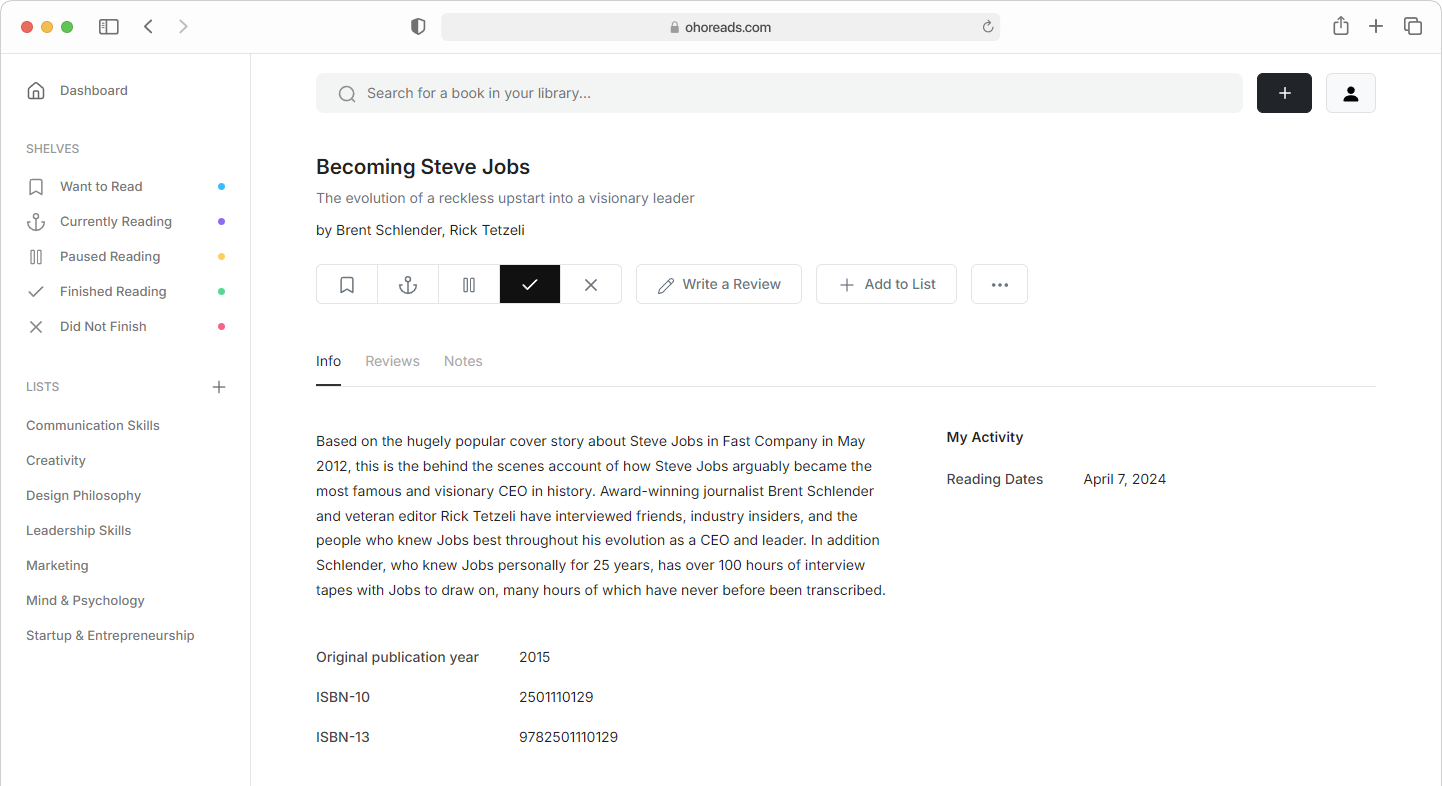Open the Mind & Psychology list
Screen dimensions: 1442x786
pyautogui.click(x=85, y=601)
